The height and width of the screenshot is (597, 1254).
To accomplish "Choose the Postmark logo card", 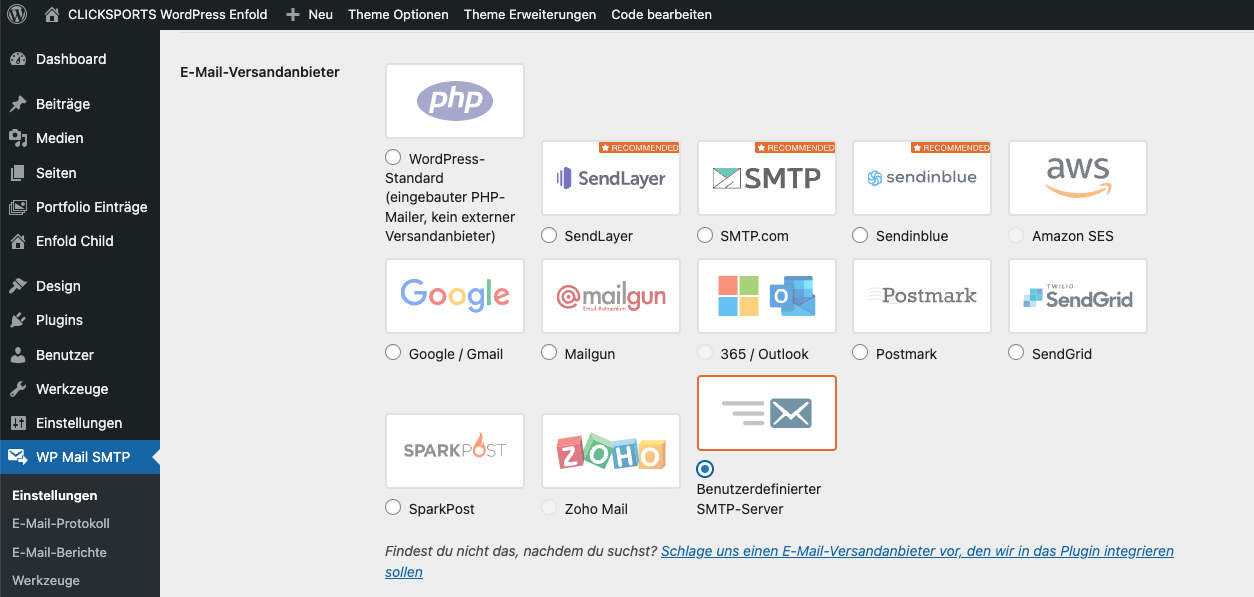I will pos(922,296).
